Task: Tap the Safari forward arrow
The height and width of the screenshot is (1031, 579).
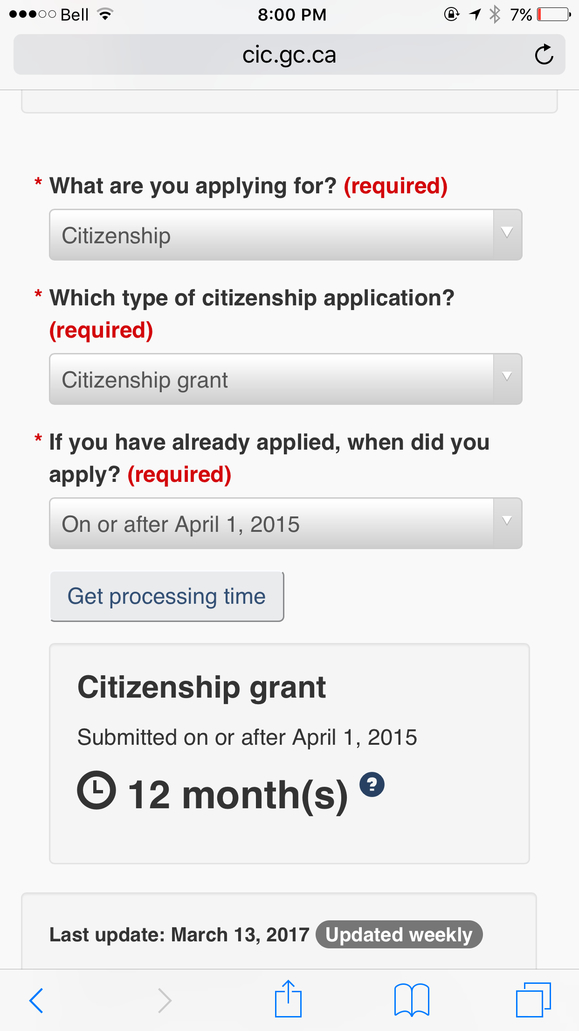Action: click(164, 1000)
